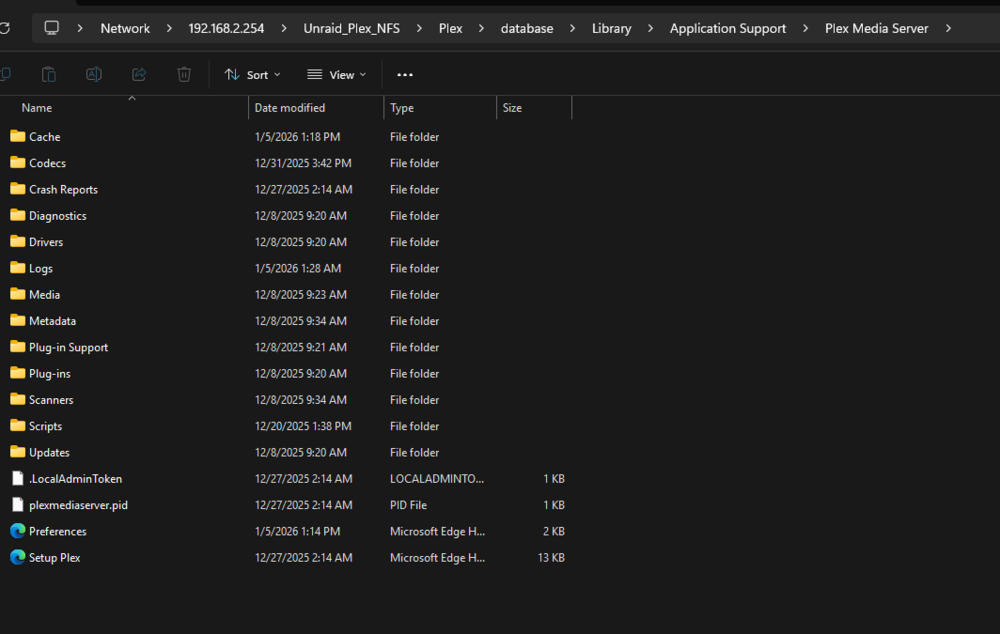The image size is (1000, 634).
Task: Click the PID File type cell
Action: click(408, 505)
